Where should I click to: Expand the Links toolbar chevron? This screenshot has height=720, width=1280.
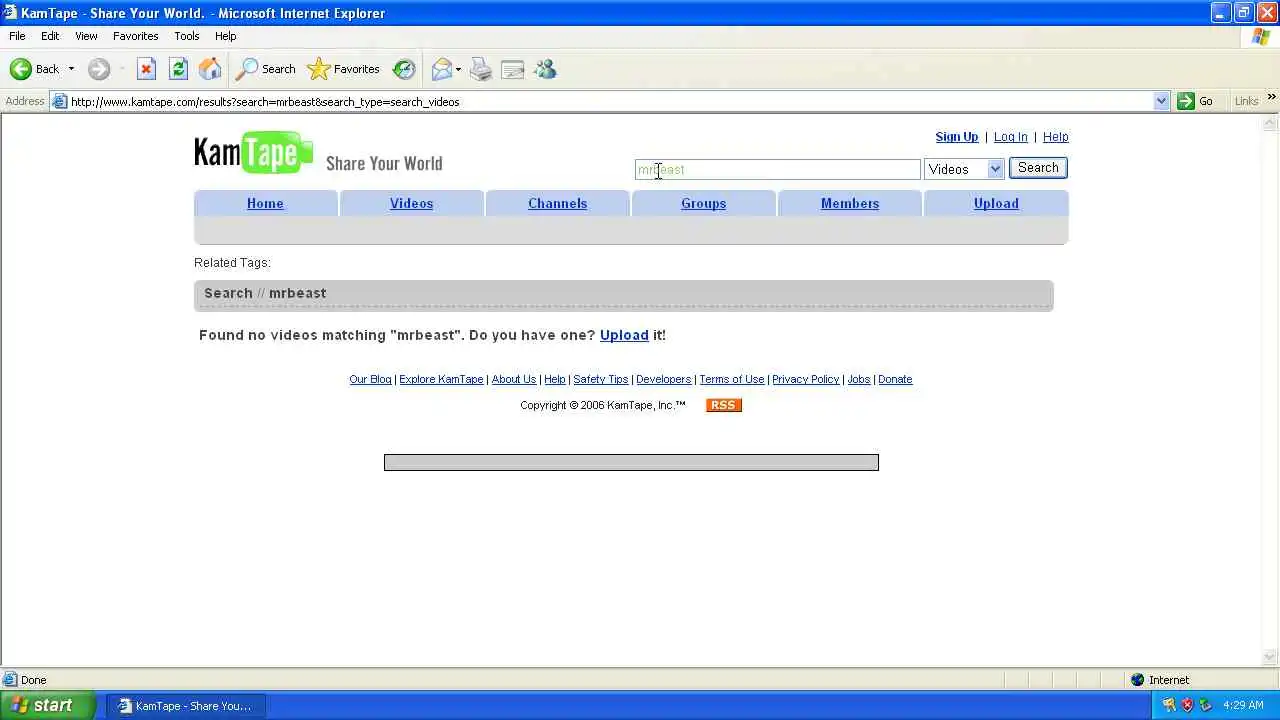(1271, 97)
